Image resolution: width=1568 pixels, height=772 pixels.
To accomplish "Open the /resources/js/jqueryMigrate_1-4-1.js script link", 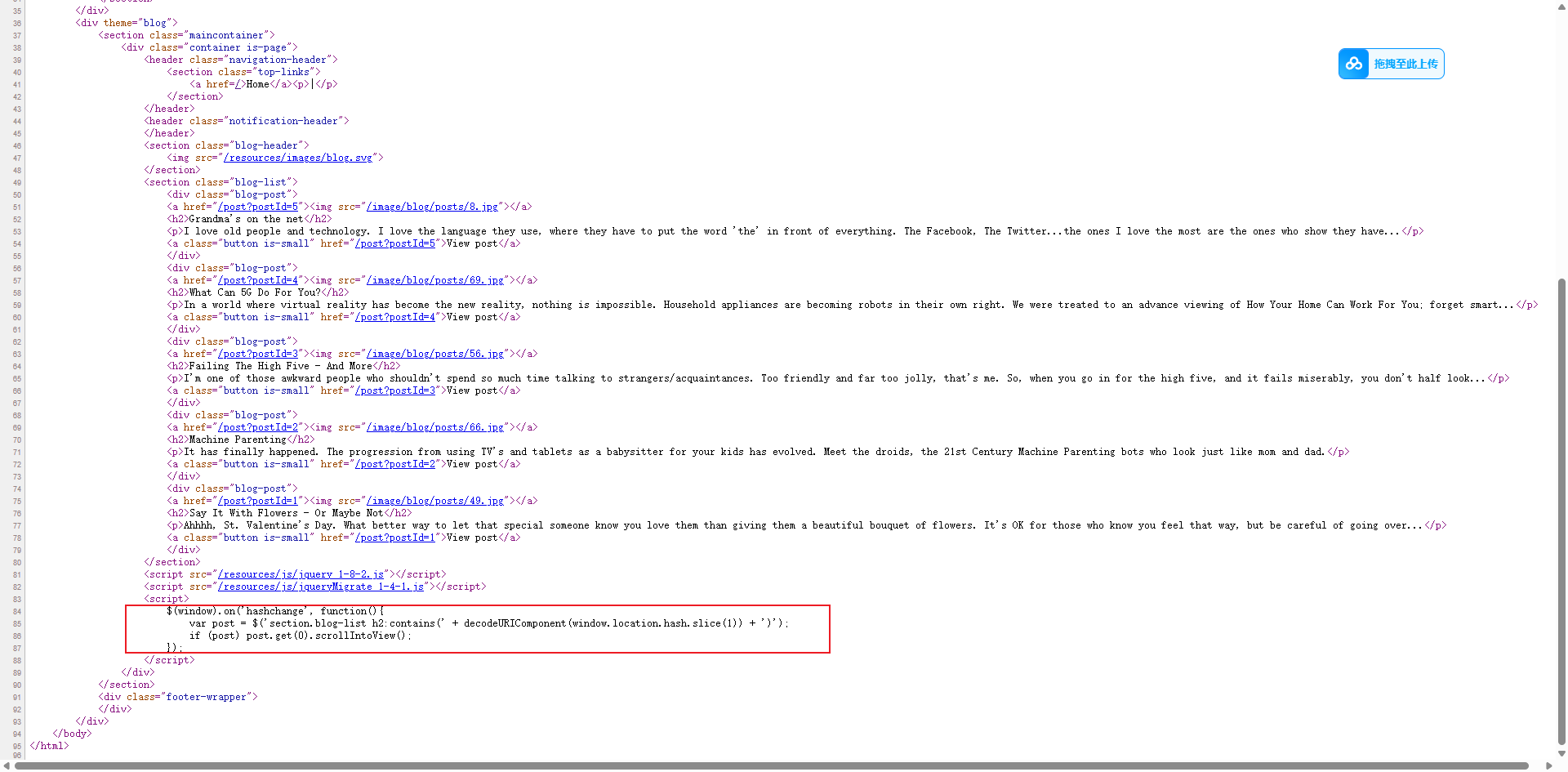I will tap(321, 587).
